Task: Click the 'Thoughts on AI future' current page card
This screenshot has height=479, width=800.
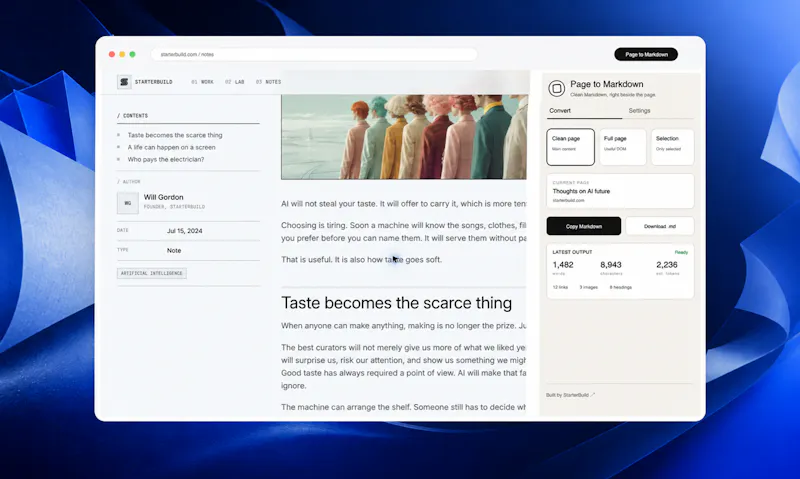Action: point(620,191)
